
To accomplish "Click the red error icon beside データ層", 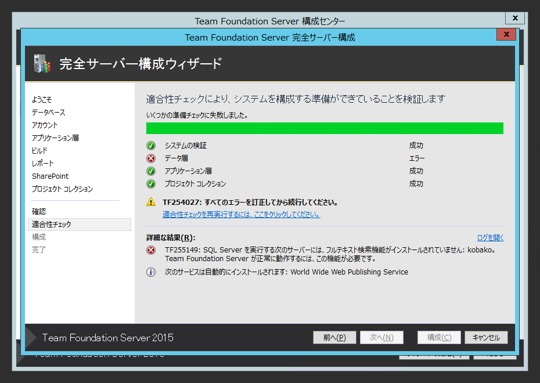I will pos(151,158).
